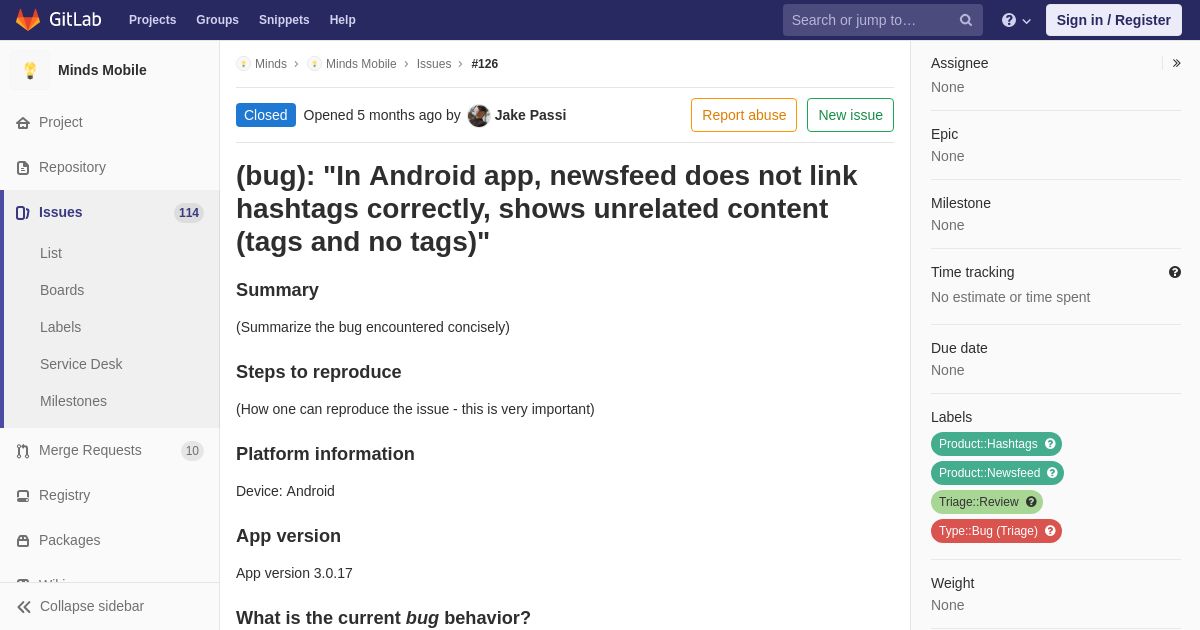Open the Projects menu in top bar
1200x630 pixels.
point(152,20)
